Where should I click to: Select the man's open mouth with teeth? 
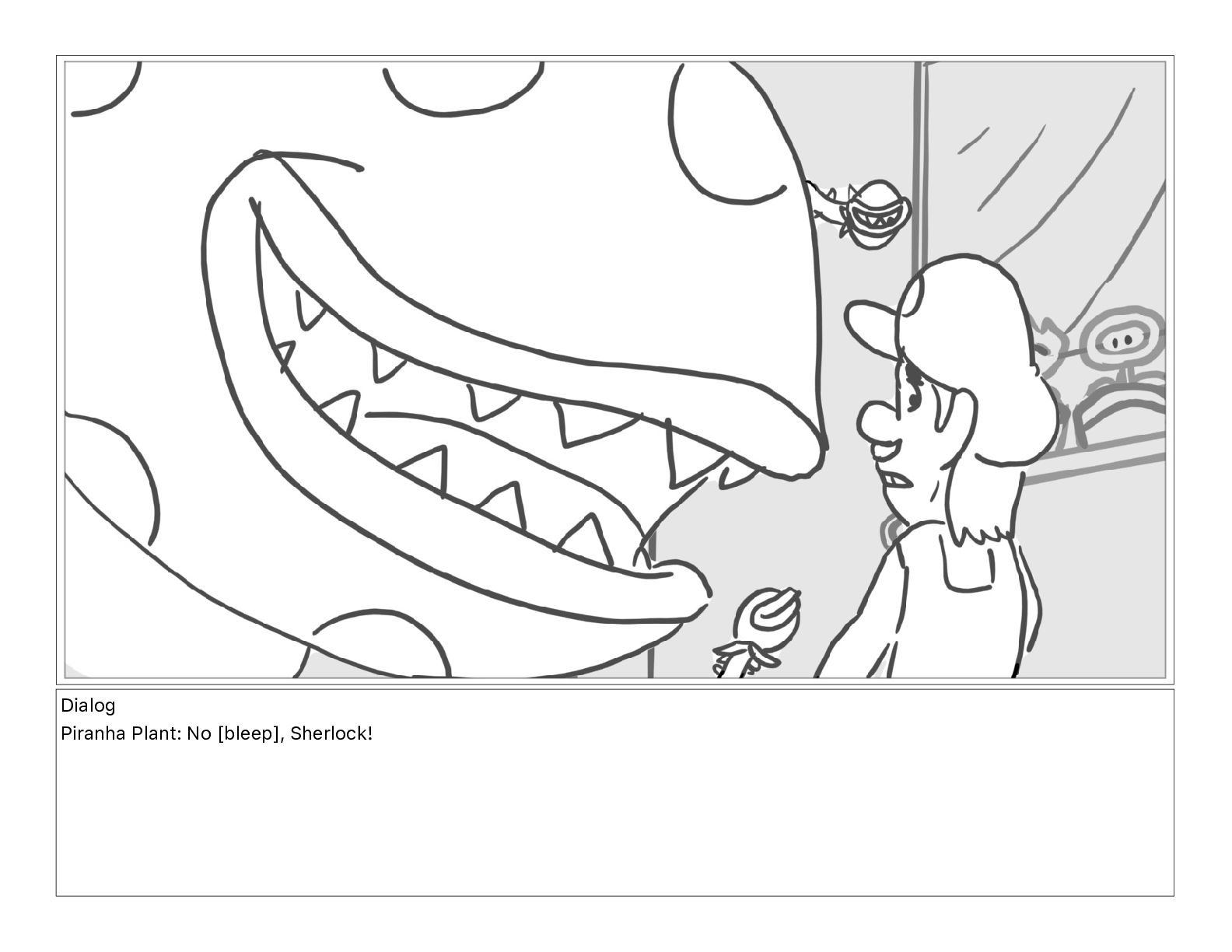pos(896,474)
